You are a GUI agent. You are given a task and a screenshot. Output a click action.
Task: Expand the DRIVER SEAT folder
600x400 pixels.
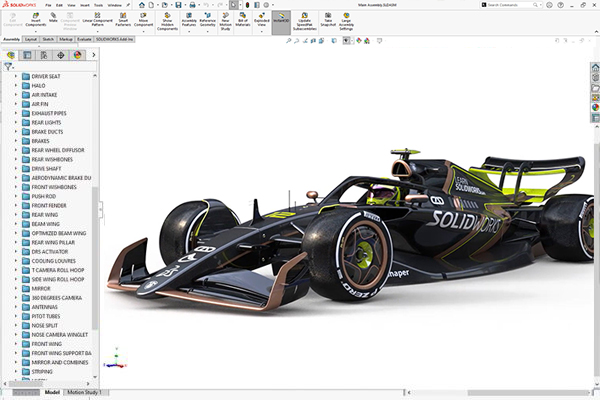click(16, 76)
